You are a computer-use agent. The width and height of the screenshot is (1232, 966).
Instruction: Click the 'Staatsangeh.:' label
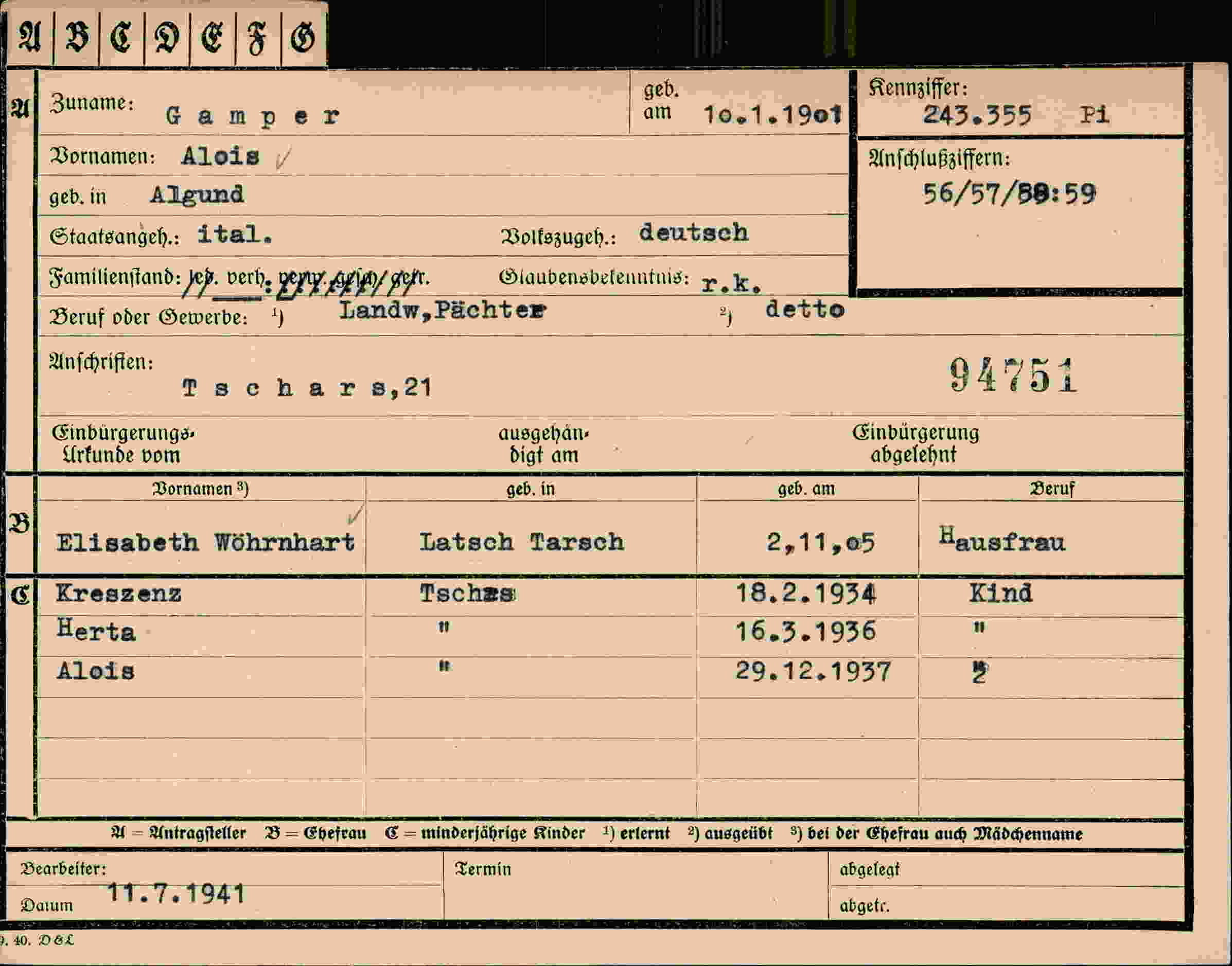(x=115, y=237)
